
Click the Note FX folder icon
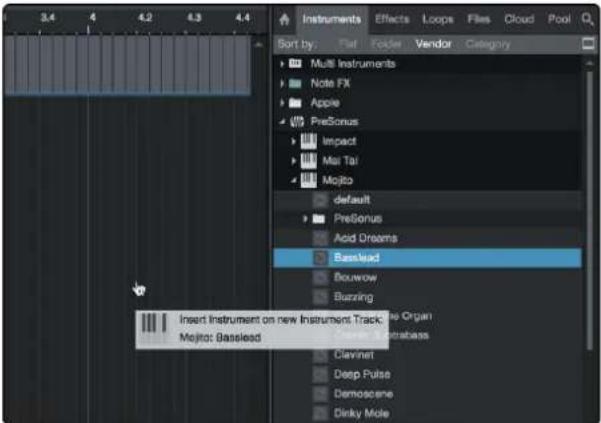[295, 83]
